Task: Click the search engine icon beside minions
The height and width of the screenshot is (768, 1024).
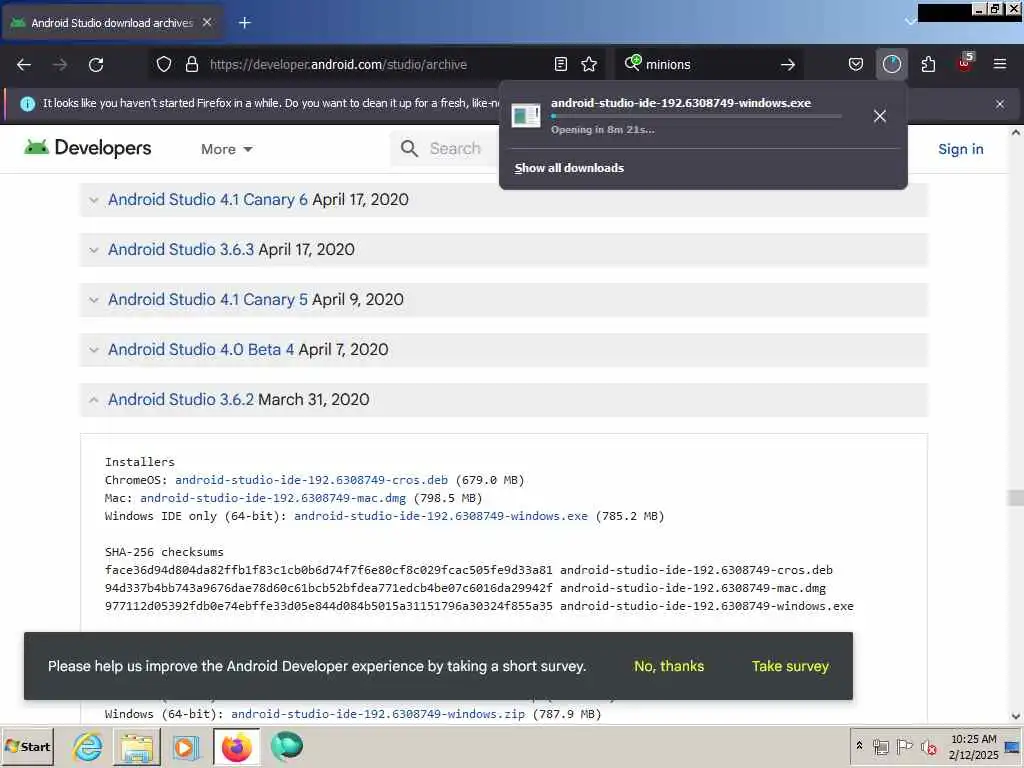Action: pyautogui.click(x=633, y=63)
